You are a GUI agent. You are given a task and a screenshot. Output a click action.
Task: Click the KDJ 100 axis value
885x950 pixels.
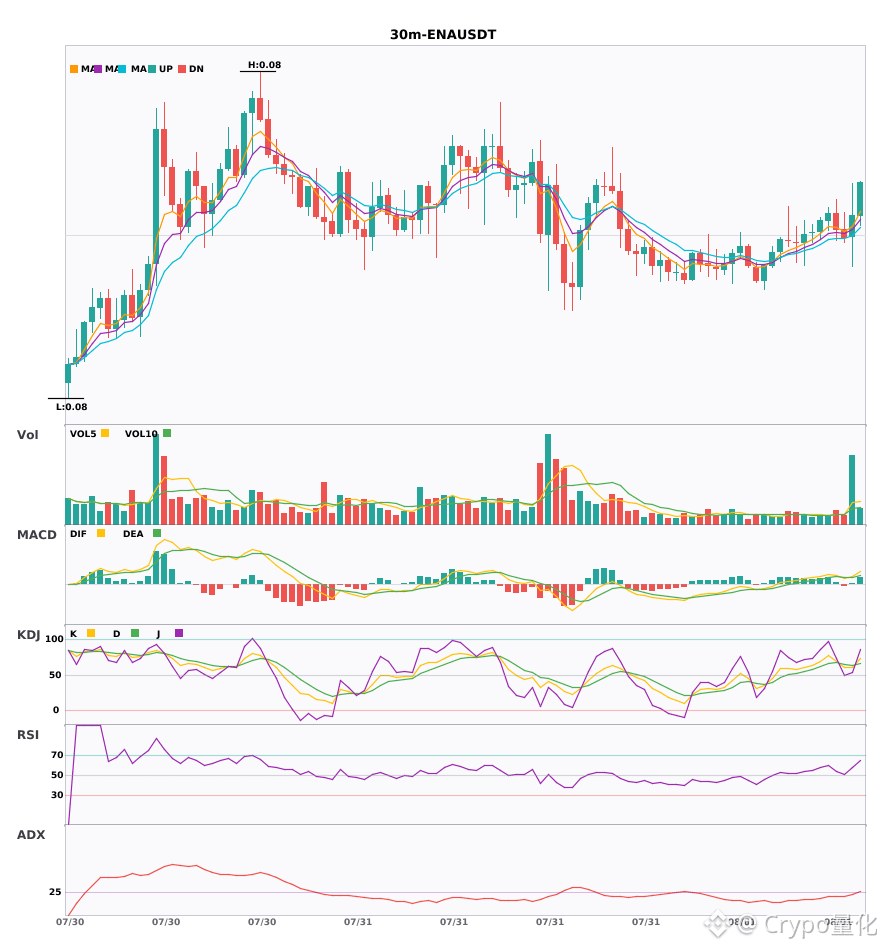pos(54,639)
